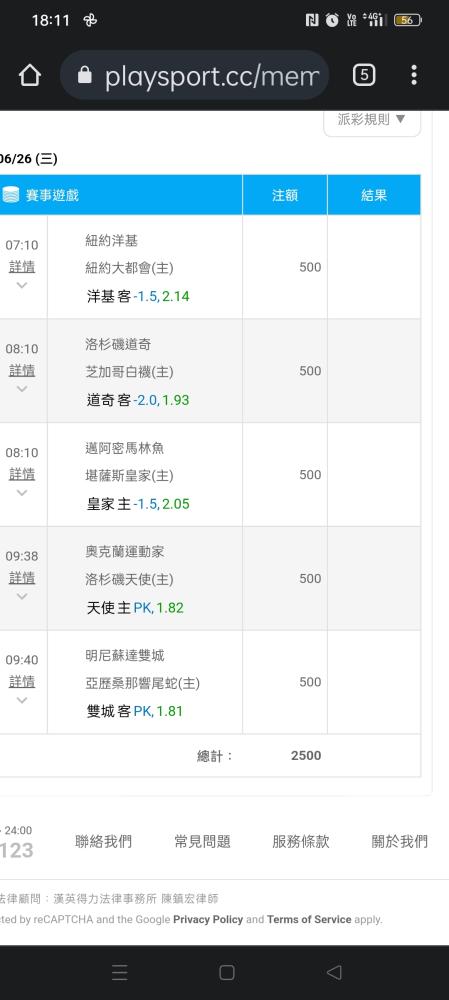The image size is (449, 1000).
Task: Tap the Android square home button
Action: pos(226,972)
